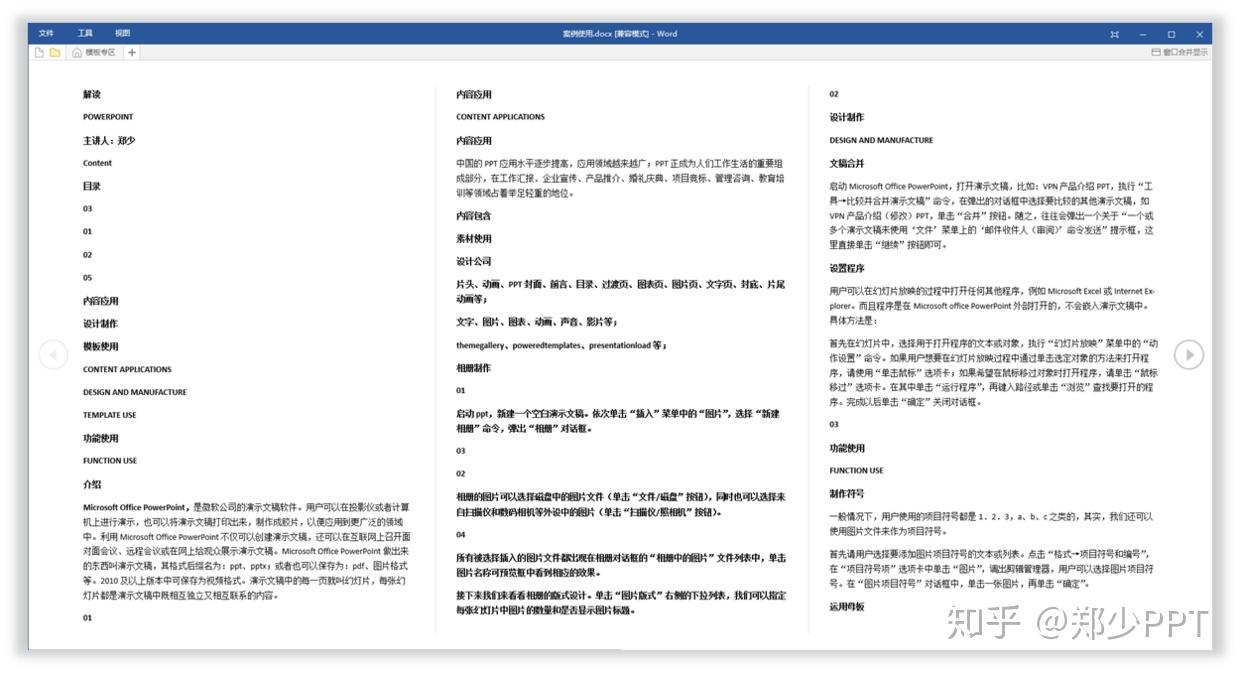The width and height of the screenshot is (1240, 673).
Task: Open the 视图 menu
Action: pyautogui.click(x=122, y=33)
